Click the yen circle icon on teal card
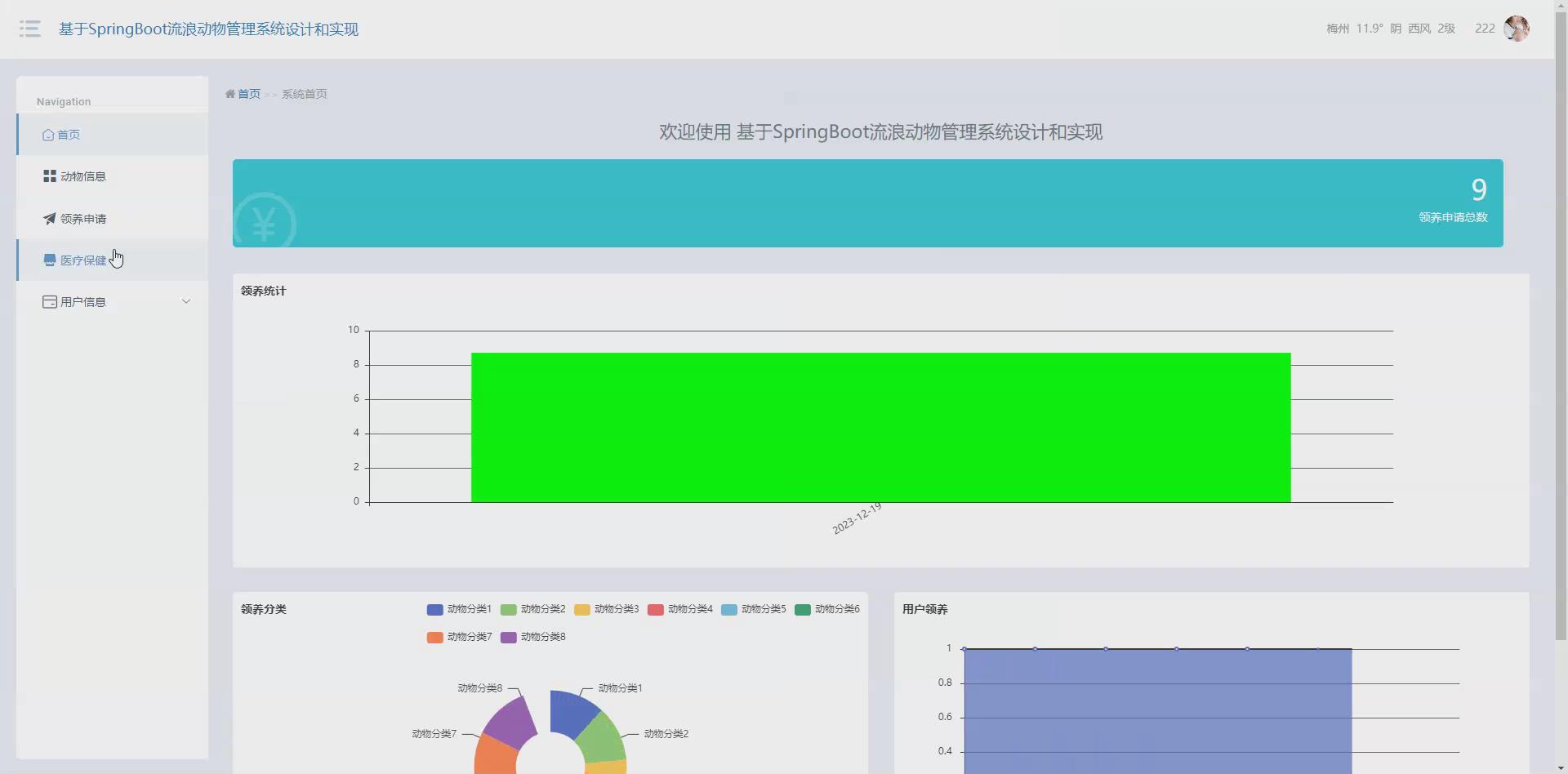Image resolution: width=1568 pixels, height=774 pixels. coord(264,220)
